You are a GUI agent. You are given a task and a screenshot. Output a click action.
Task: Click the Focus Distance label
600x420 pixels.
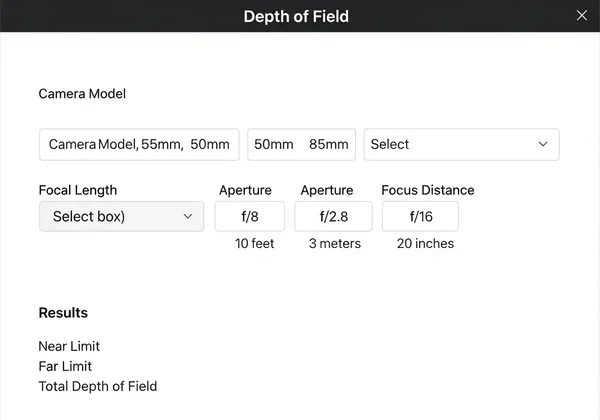coord(428,190)
